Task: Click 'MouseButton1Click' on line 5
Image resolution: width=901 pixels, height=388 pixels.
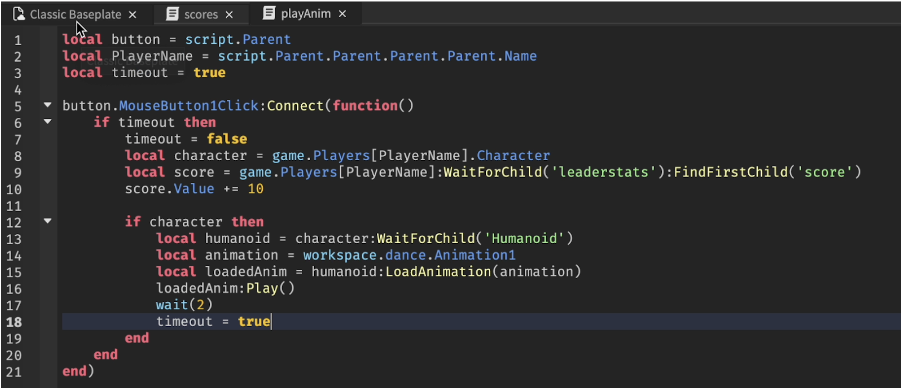Action: (x=189, y=106)
